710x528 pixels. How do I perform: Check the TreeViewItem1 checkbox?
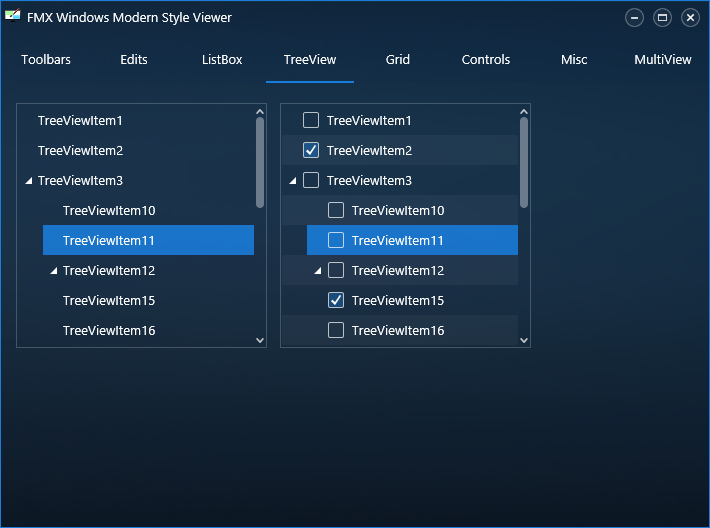pos(311,120)
